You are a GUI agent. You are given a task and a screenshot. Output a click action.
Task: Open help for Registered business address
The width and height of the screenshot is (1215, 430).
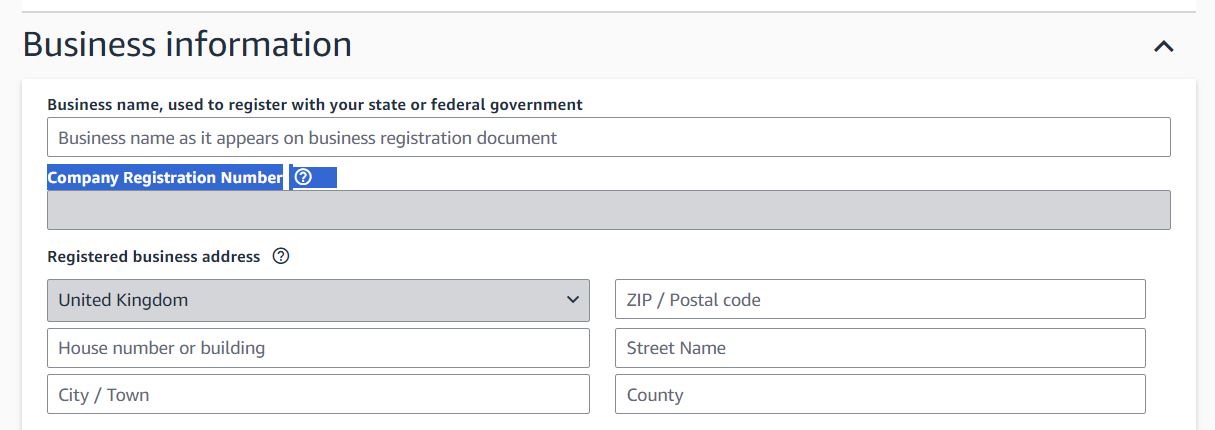(281, 256)
